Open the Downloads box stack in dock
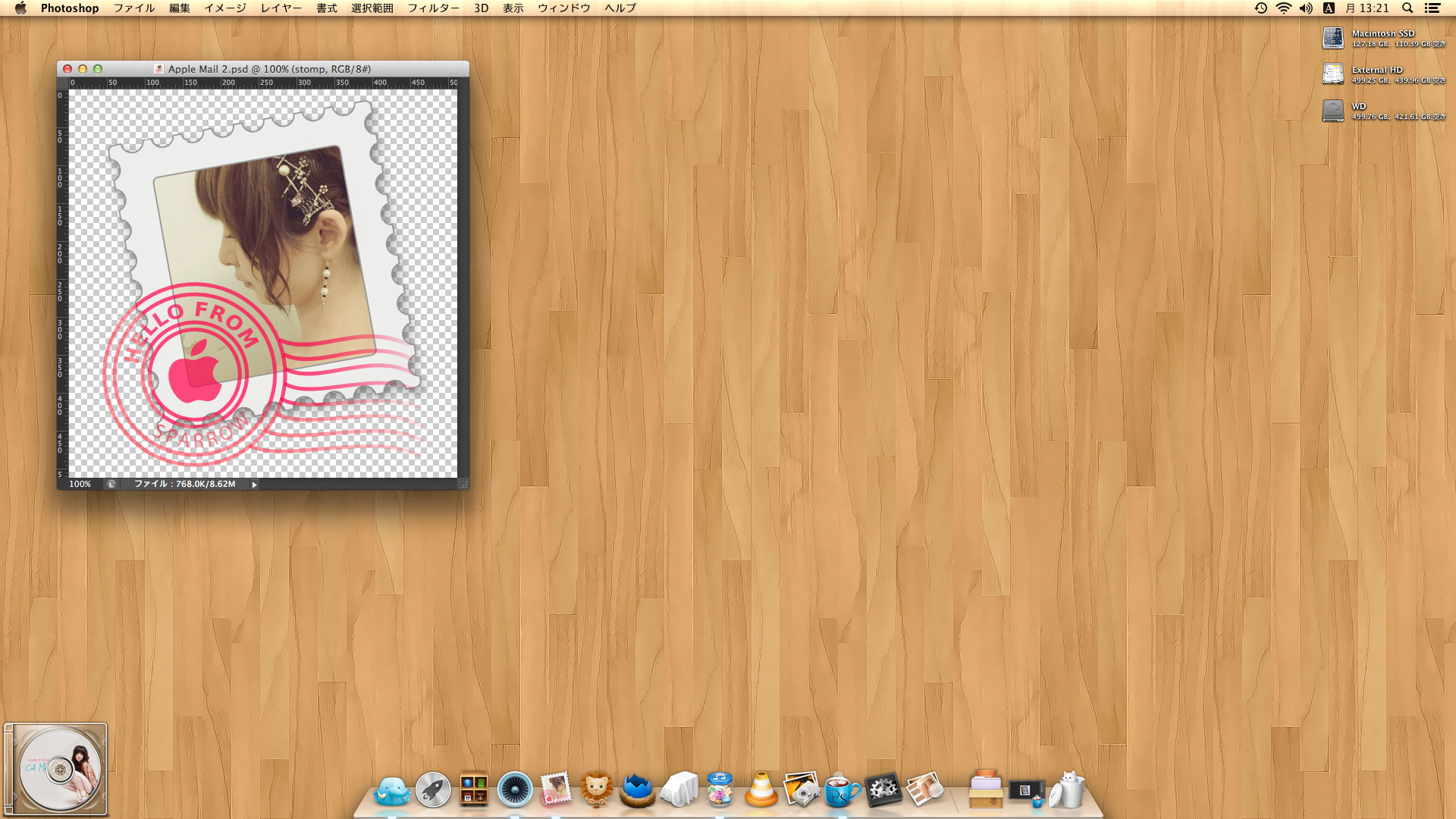Viewport: 1456px width, 819px height. coord(986,789)
